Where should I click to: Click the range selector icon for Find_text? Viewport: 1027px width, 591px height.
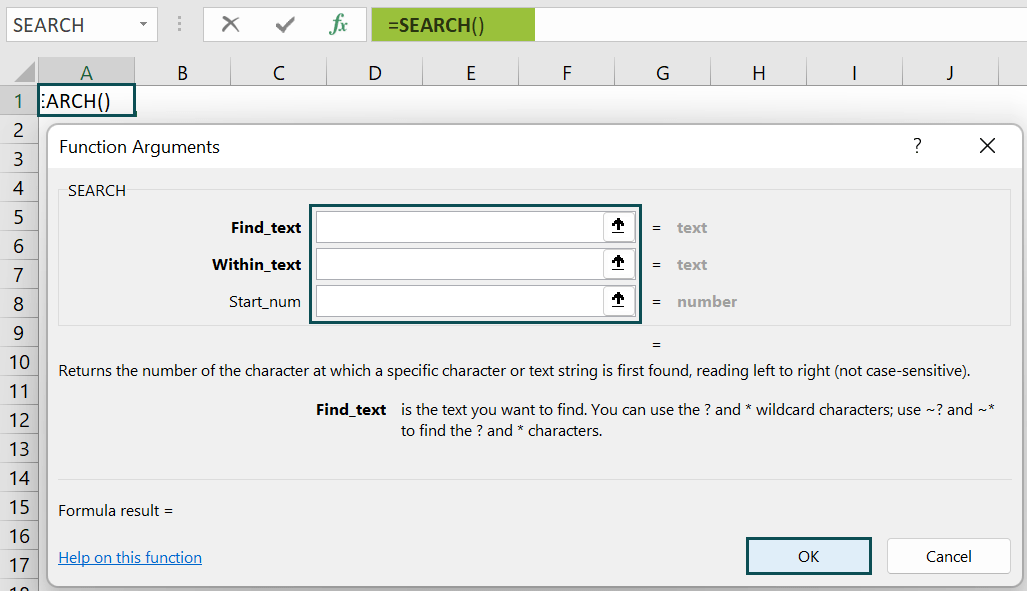point(618,227)
